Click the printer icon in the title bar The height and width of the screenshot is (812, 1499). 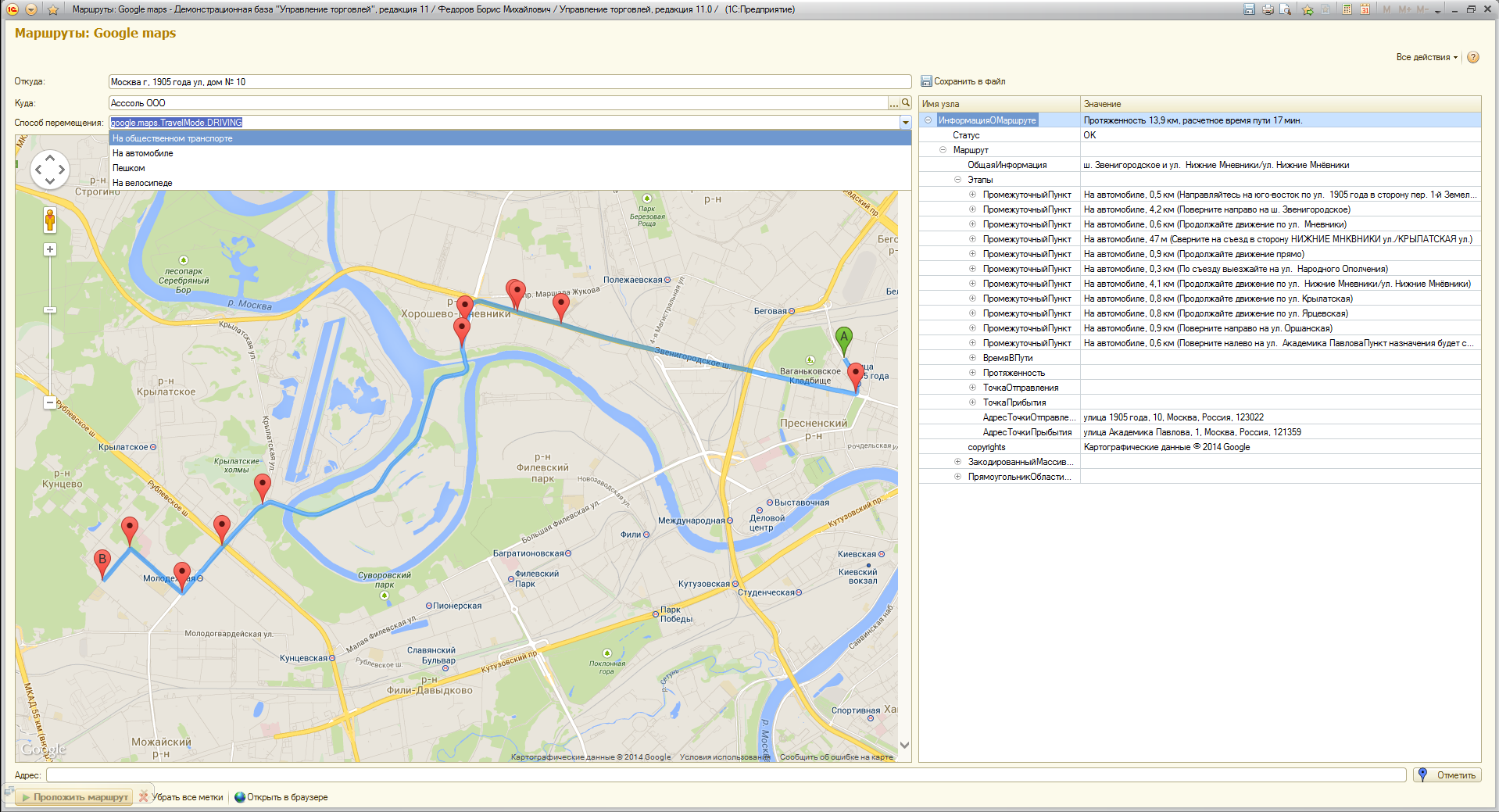(1268, 9)
